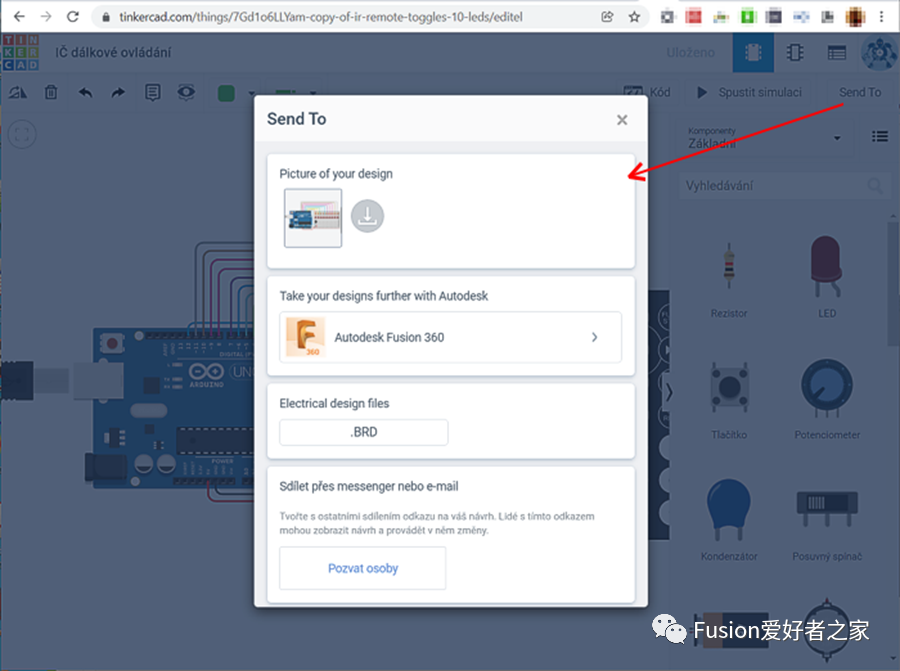Redo the last action
900x671 pixels.
[x=118, y=92]
